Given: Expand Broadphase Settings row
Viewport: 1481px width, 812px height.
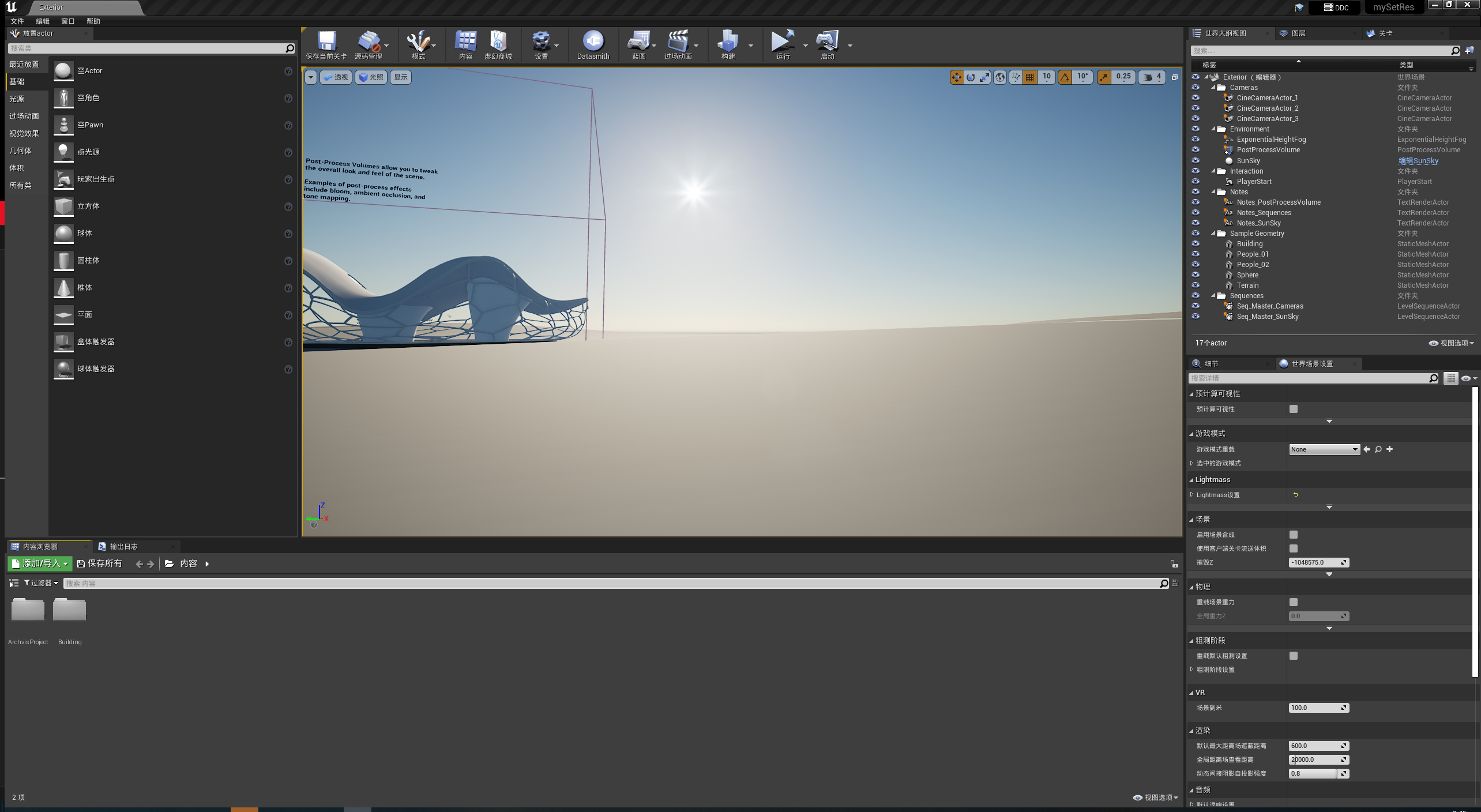Looking at the screenshot, I should tap(1192, 670).
